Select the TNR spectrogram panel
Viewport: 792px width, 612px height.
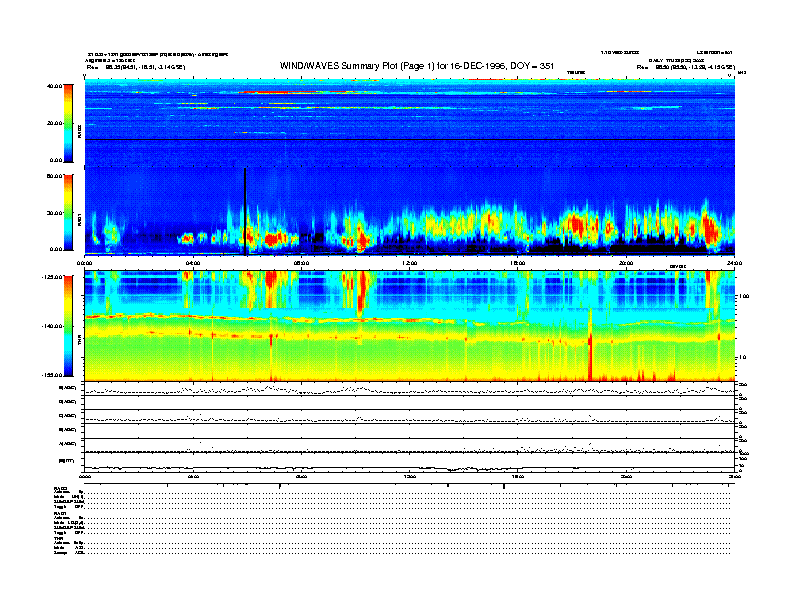pyautogui.click(x=410, y=326)
